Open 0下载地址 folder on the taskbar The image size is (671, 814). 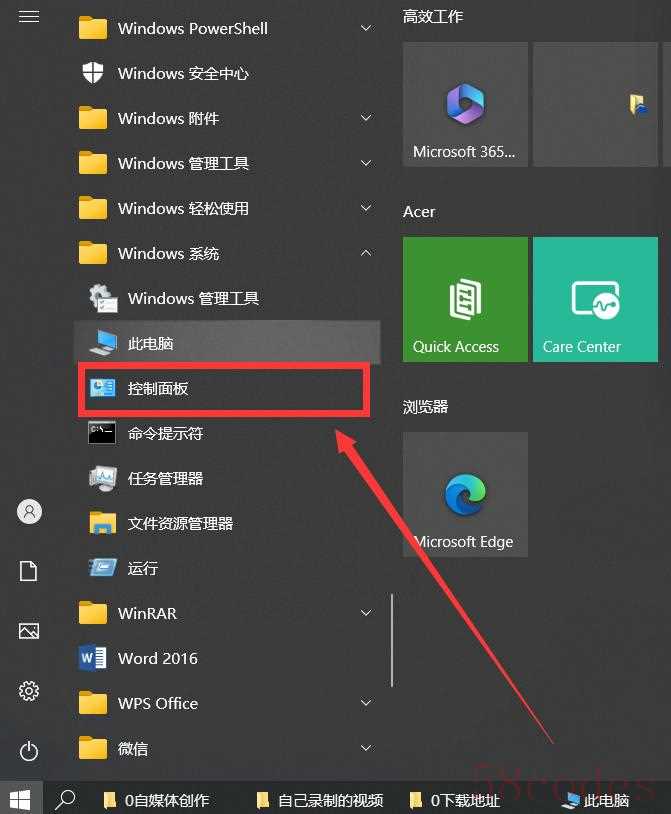pyautogui.click(x=455, y=800)
